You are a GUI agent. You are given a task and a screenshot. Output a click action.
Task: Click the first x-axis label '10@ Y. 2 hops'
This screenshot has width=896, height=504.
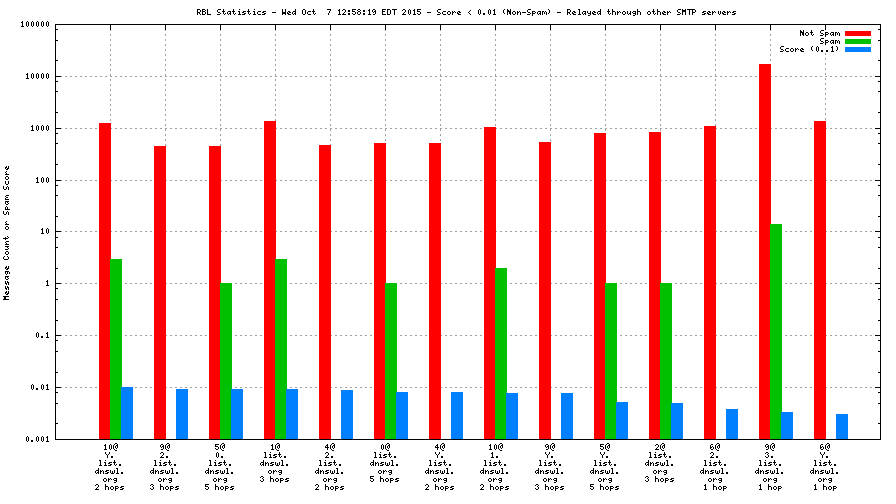point(111,466)
